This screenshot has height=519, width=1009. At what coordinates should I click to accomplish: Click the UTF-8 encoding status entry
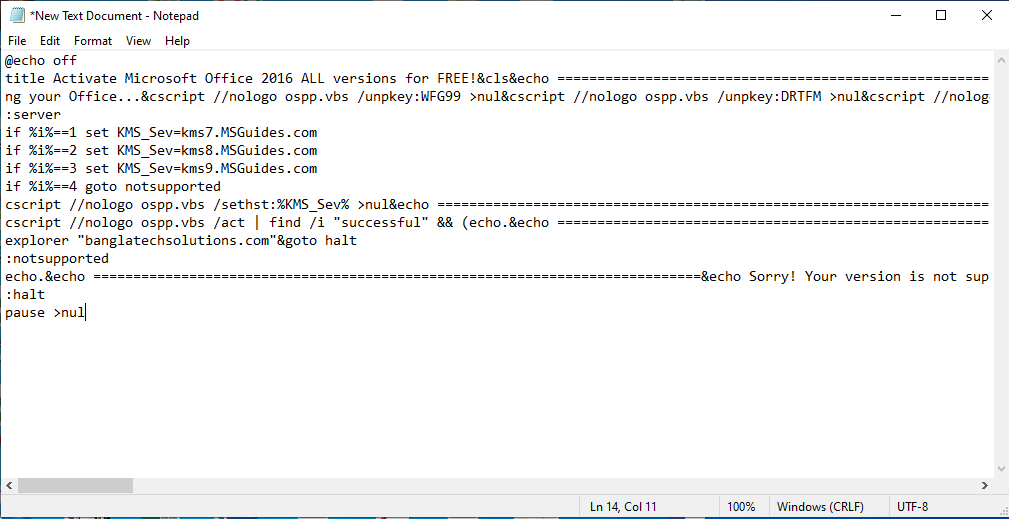coord(912,507)
